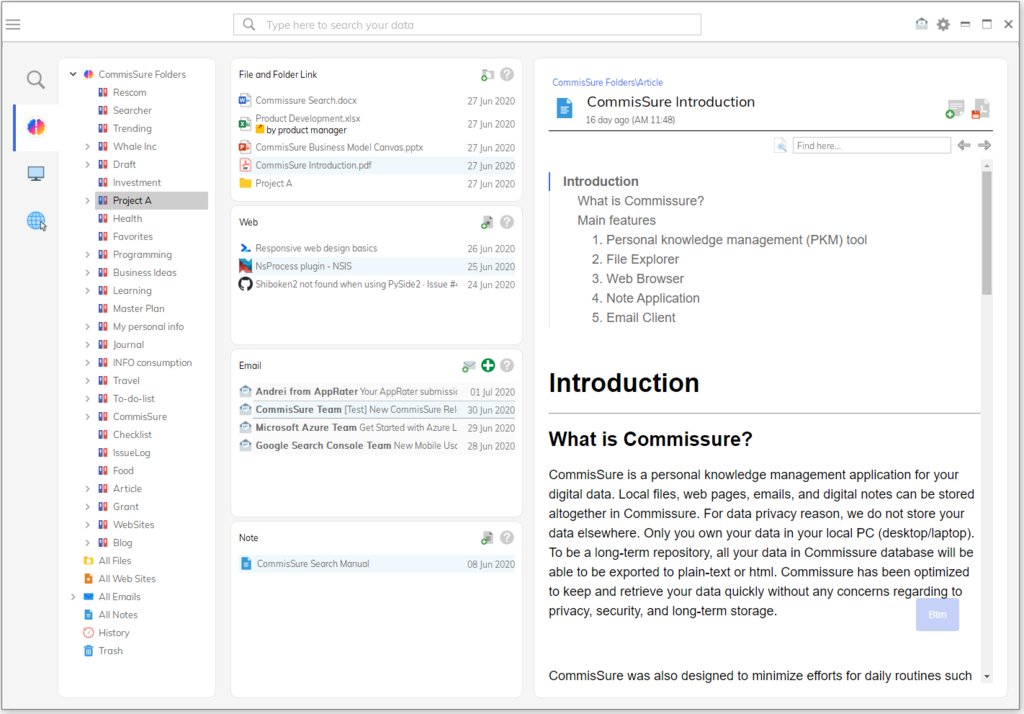Open the web globe sidebar view

pyautogui.click(x=37, y=221)
